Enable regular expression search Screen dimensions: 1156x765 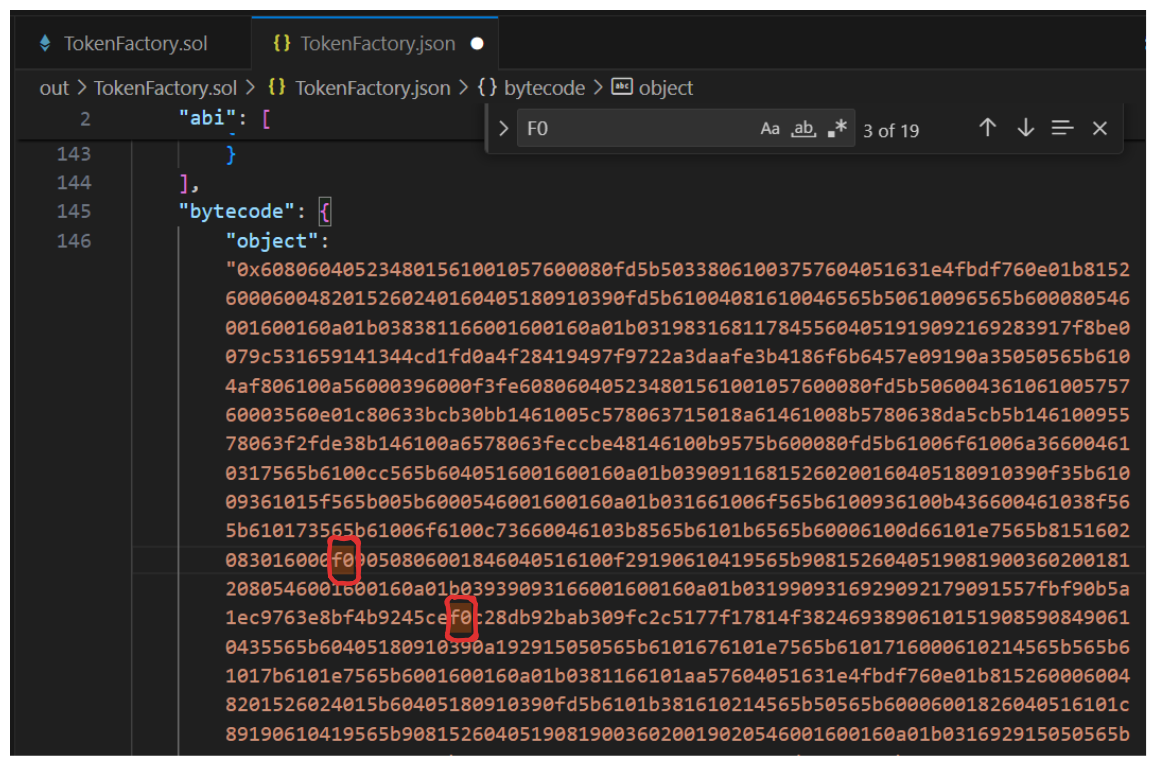pos(838,129)
